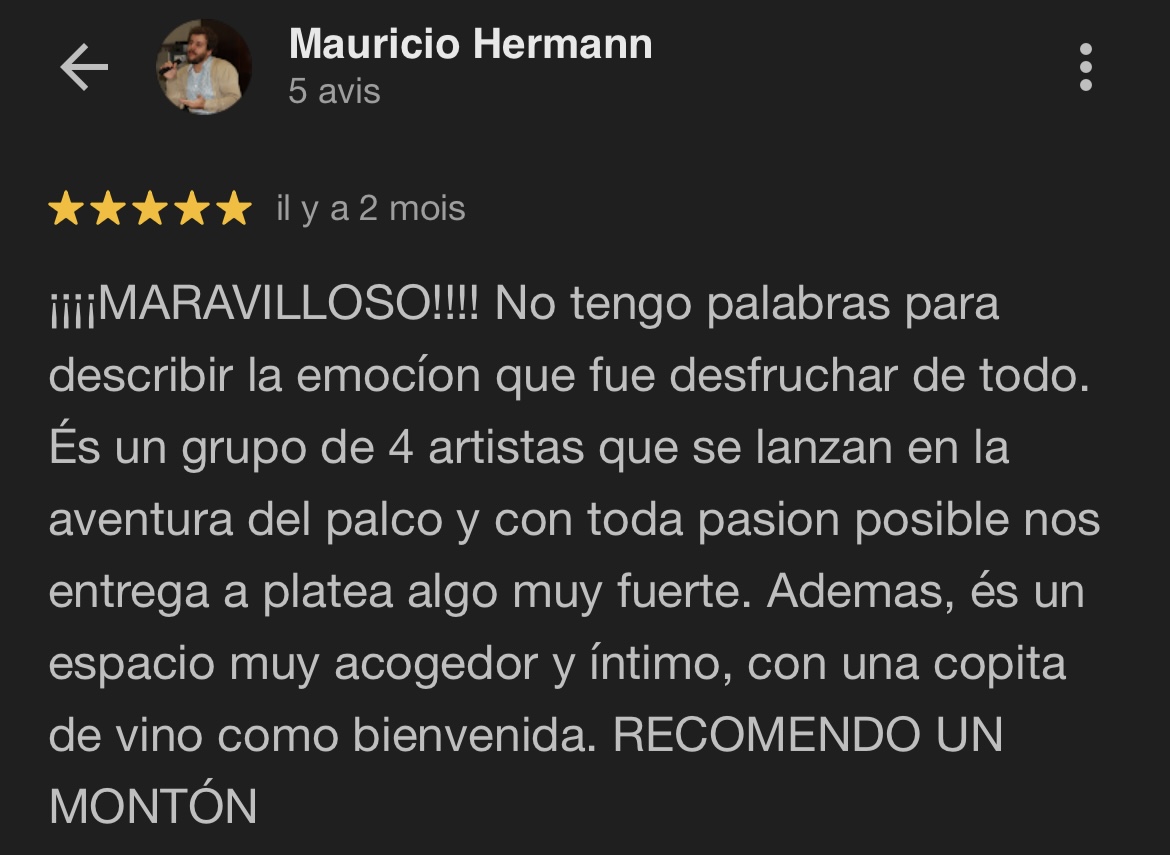Click the text 'describir la emocíon'
1170x855 pixels.
tap(265, 375)
